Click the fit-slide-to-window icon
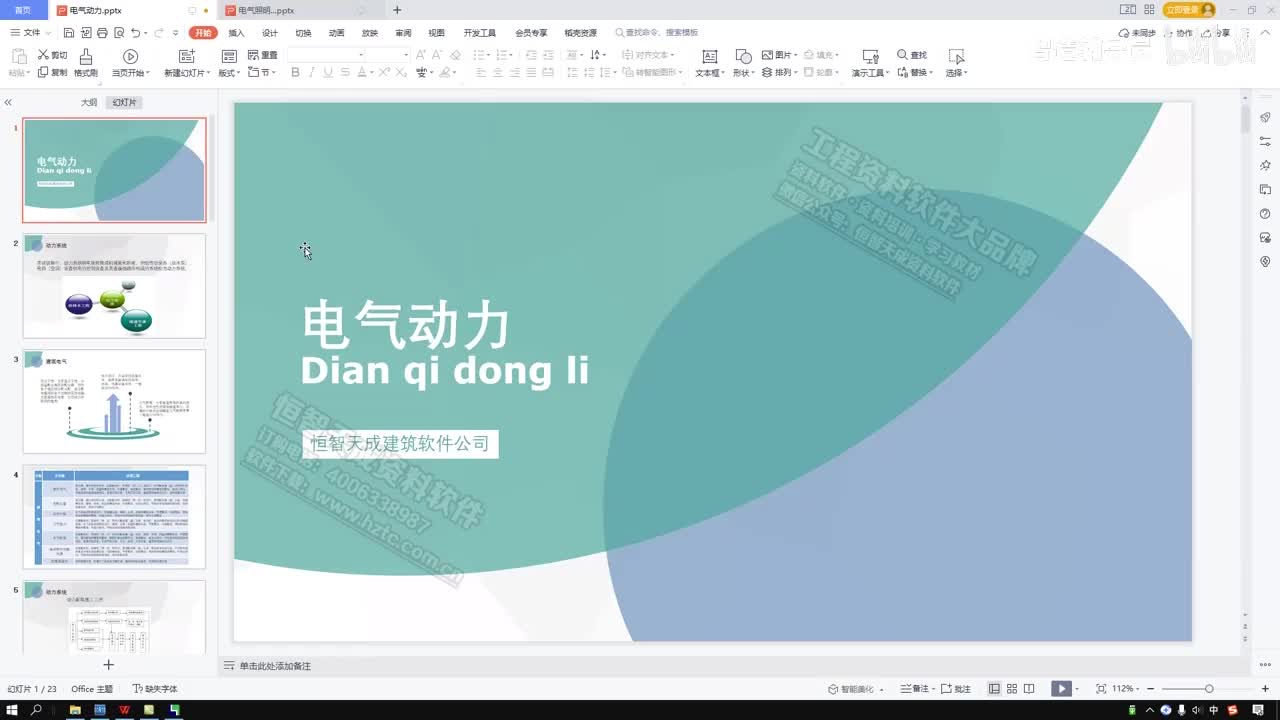This screenshot has height=720, width=1280. point(1101,689)
